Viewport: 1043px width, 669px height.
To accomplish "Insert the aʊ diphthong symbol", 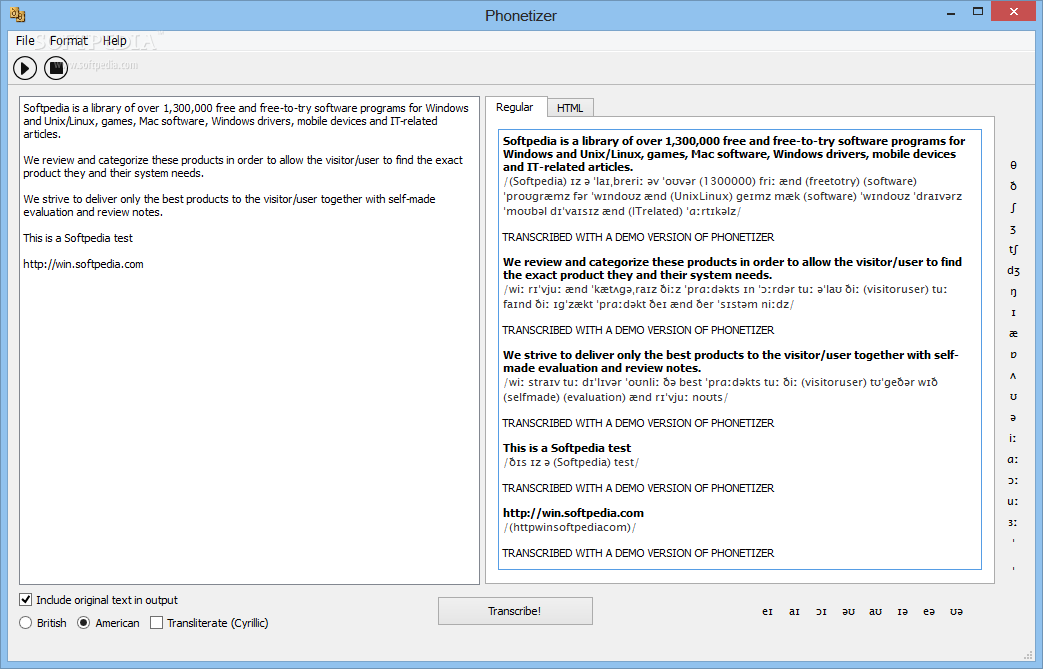I will 875,612.
